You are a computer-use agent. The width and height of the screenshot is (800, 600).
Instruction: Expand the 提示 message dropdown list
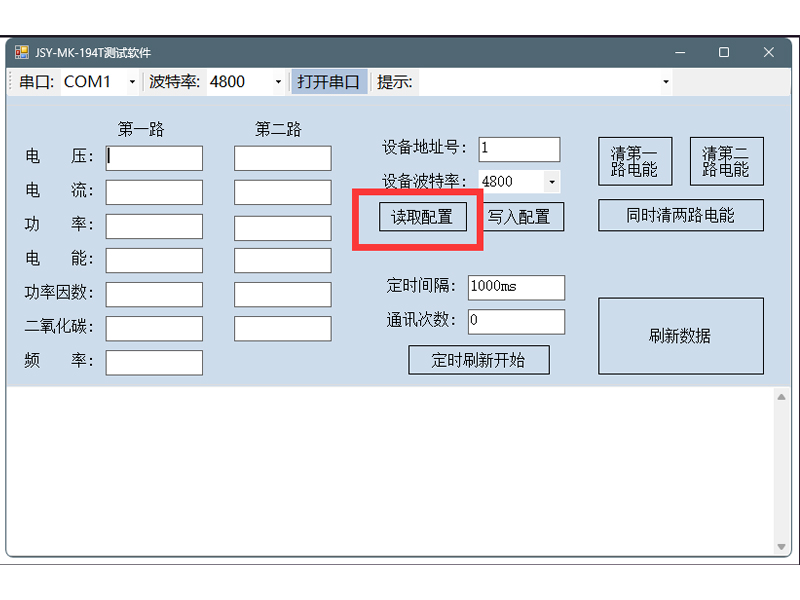[665, 81]
